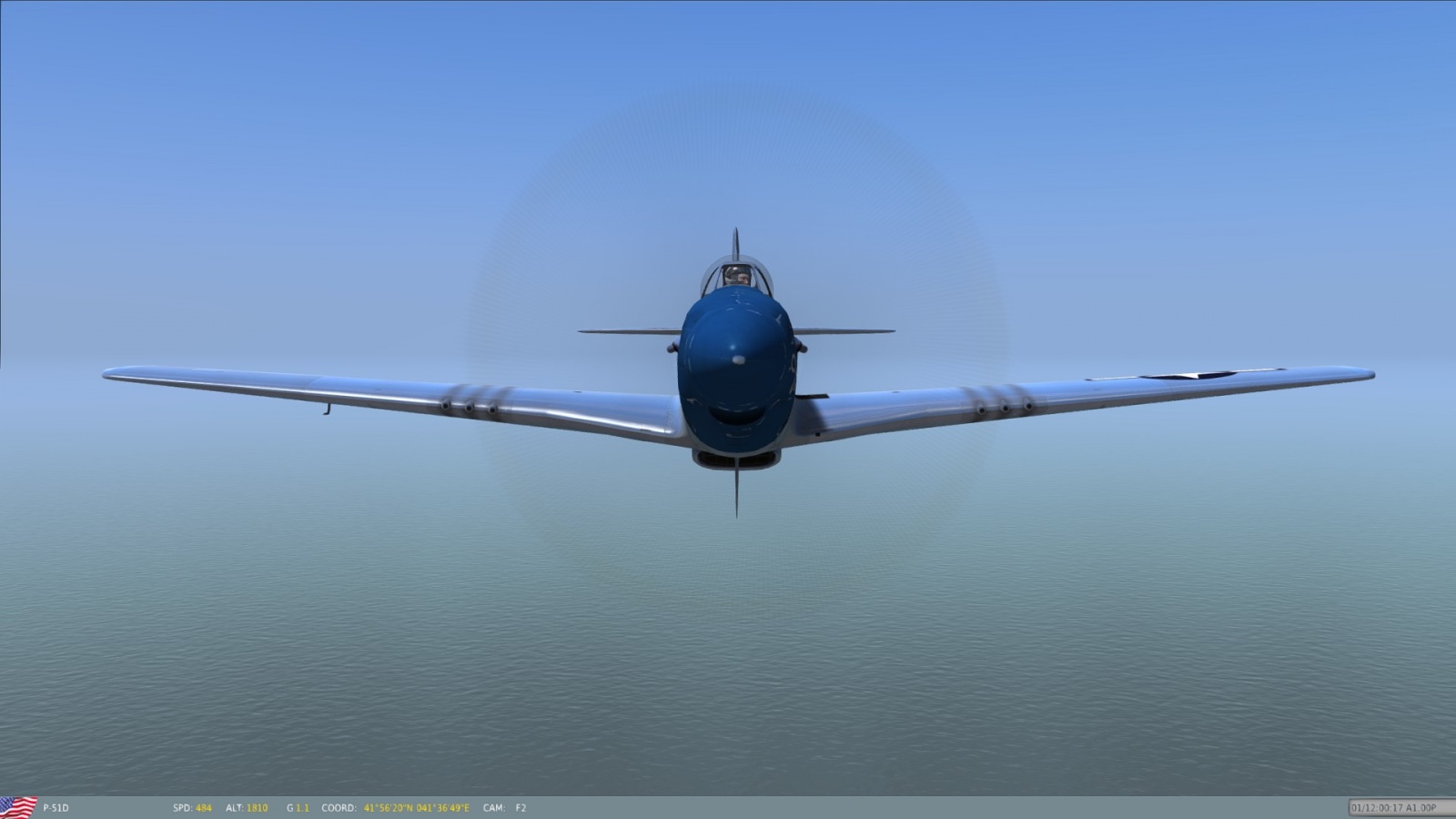
Task: Click the American flag icon in status bar
Action: point(18,807)
